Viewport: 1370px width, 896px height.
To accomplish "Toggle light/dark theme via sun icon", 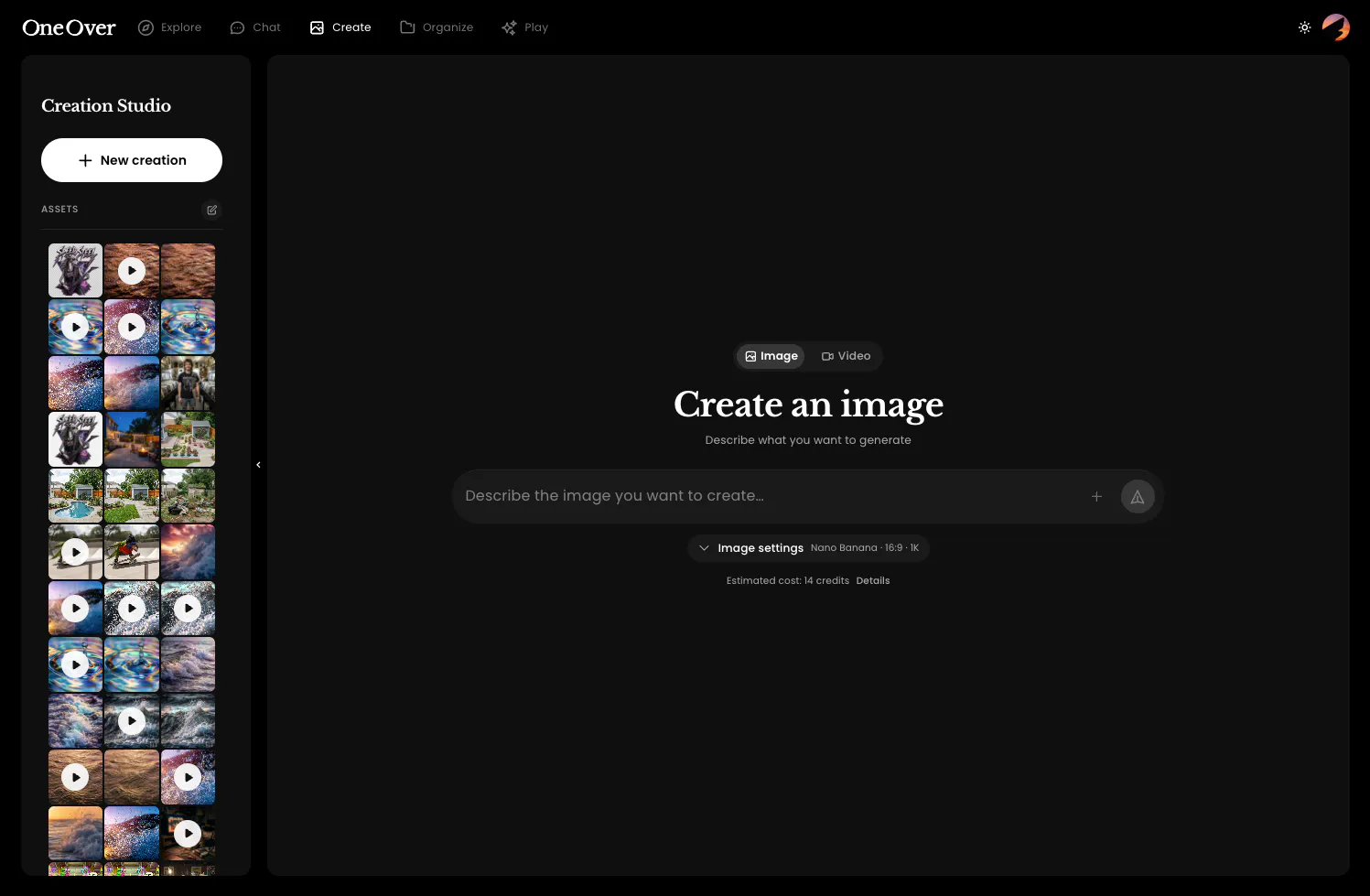I will point(1305,27).
